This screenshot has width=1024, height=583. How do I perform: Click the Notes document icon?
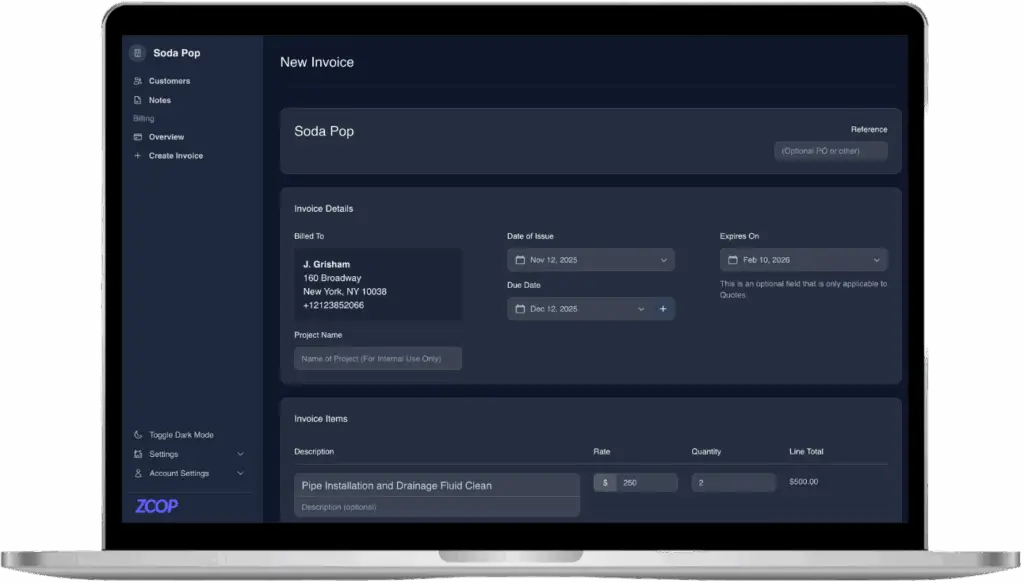(138, 100)
